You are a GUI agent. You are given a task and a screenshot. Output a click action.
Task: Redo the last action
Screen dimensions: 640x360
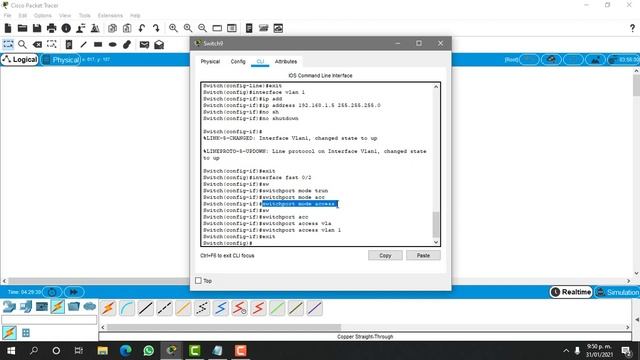(x=156, y=28)
